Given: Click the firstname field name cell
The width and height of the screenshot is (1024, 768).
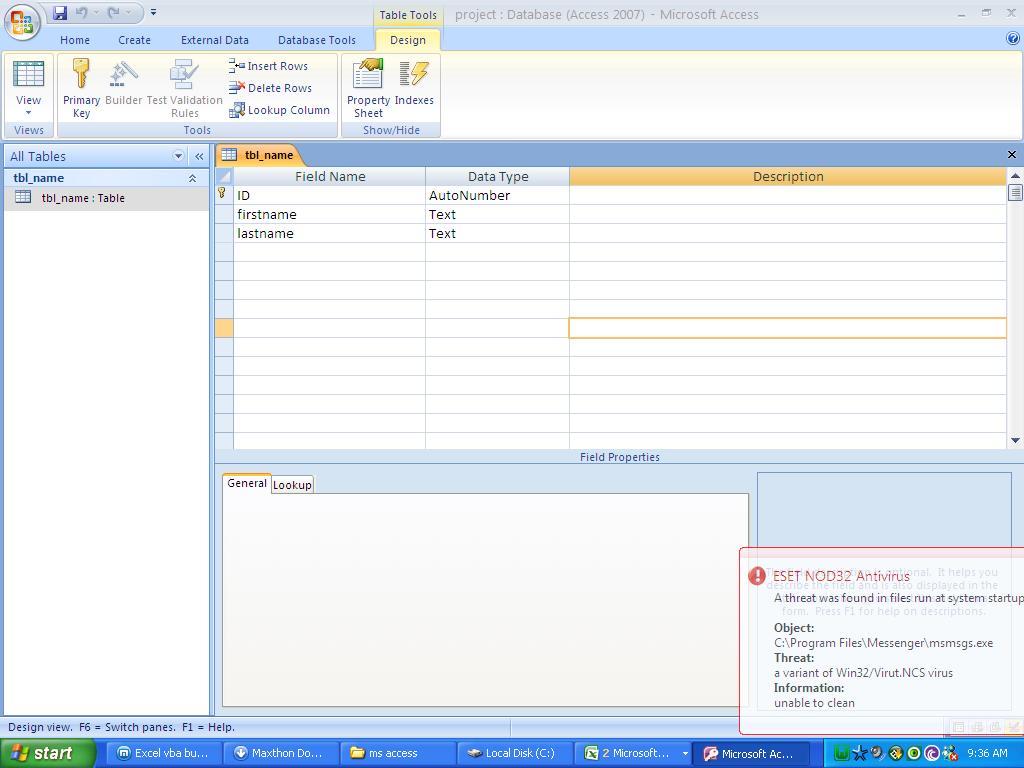Looking at the screenshot, I should pos(329,214).
